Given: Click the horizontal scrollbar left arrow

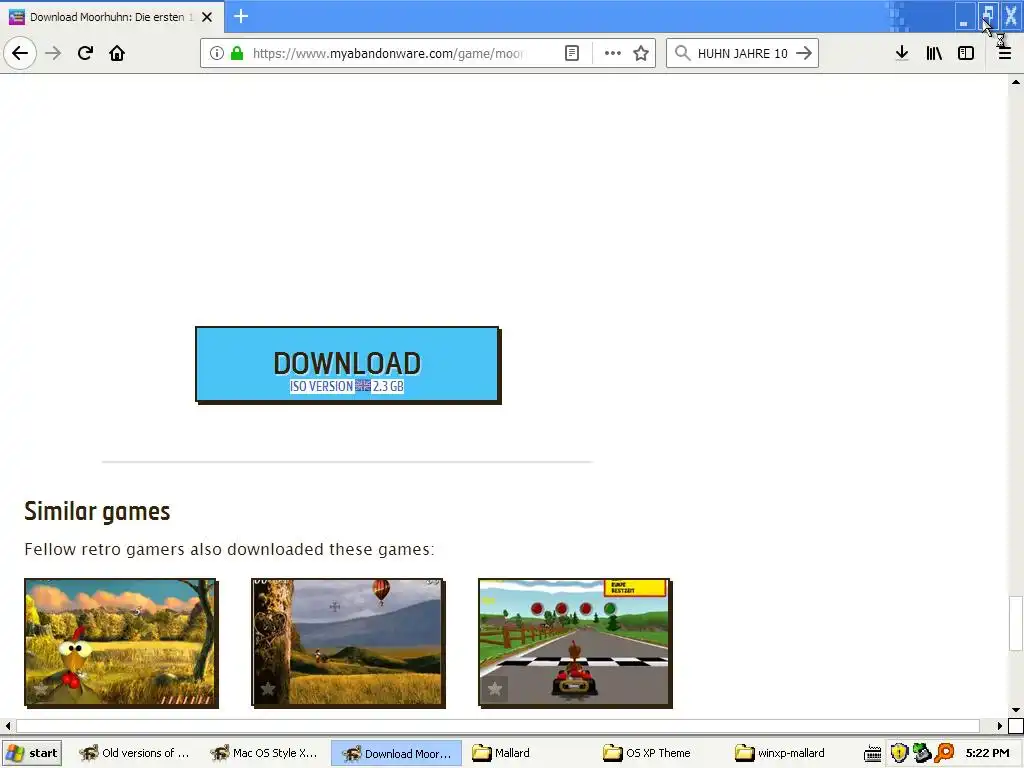Looking at the screenshot, I should 8,726.
